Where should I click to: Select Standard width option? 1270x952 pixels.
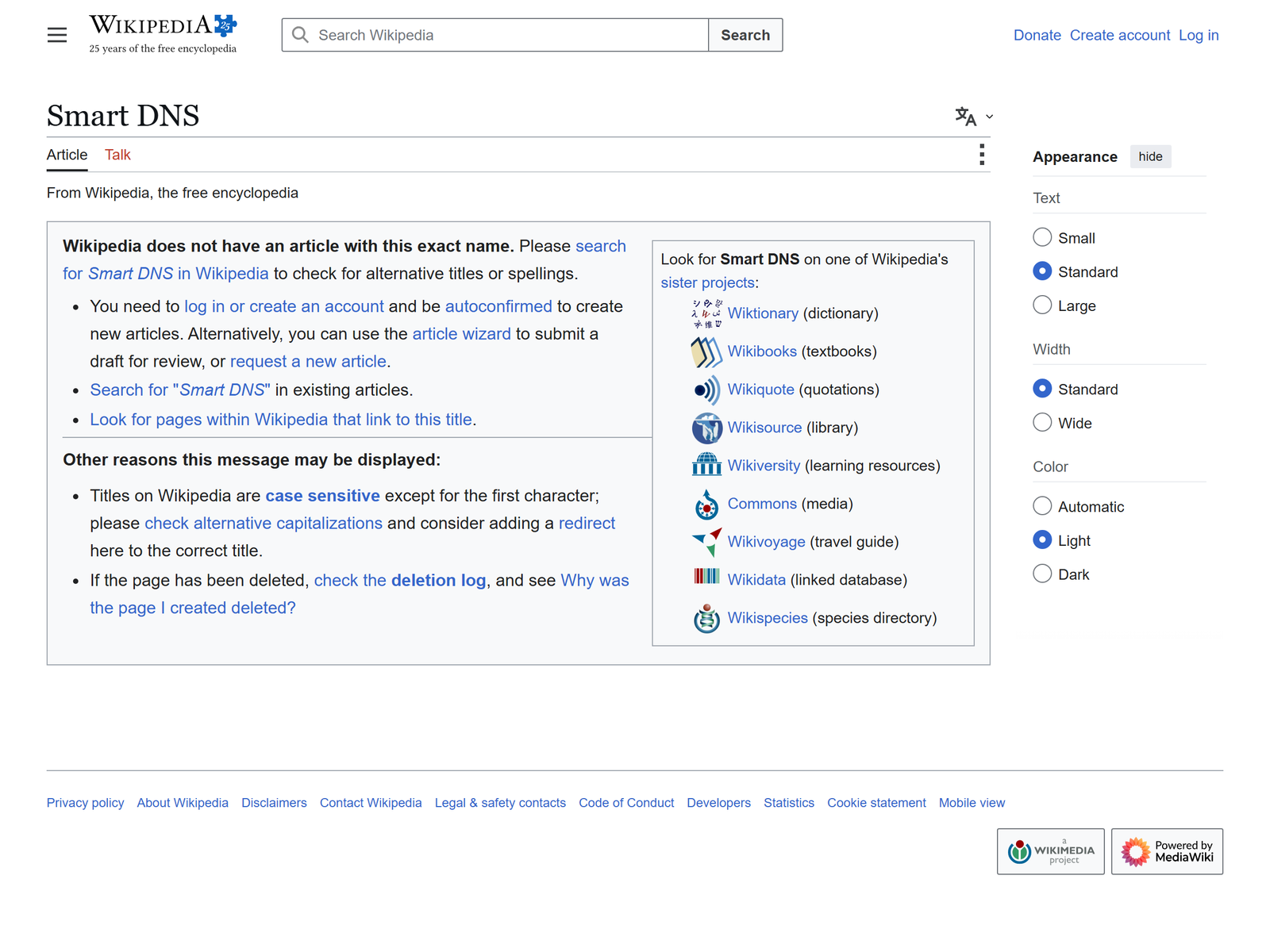point(1042,389)
